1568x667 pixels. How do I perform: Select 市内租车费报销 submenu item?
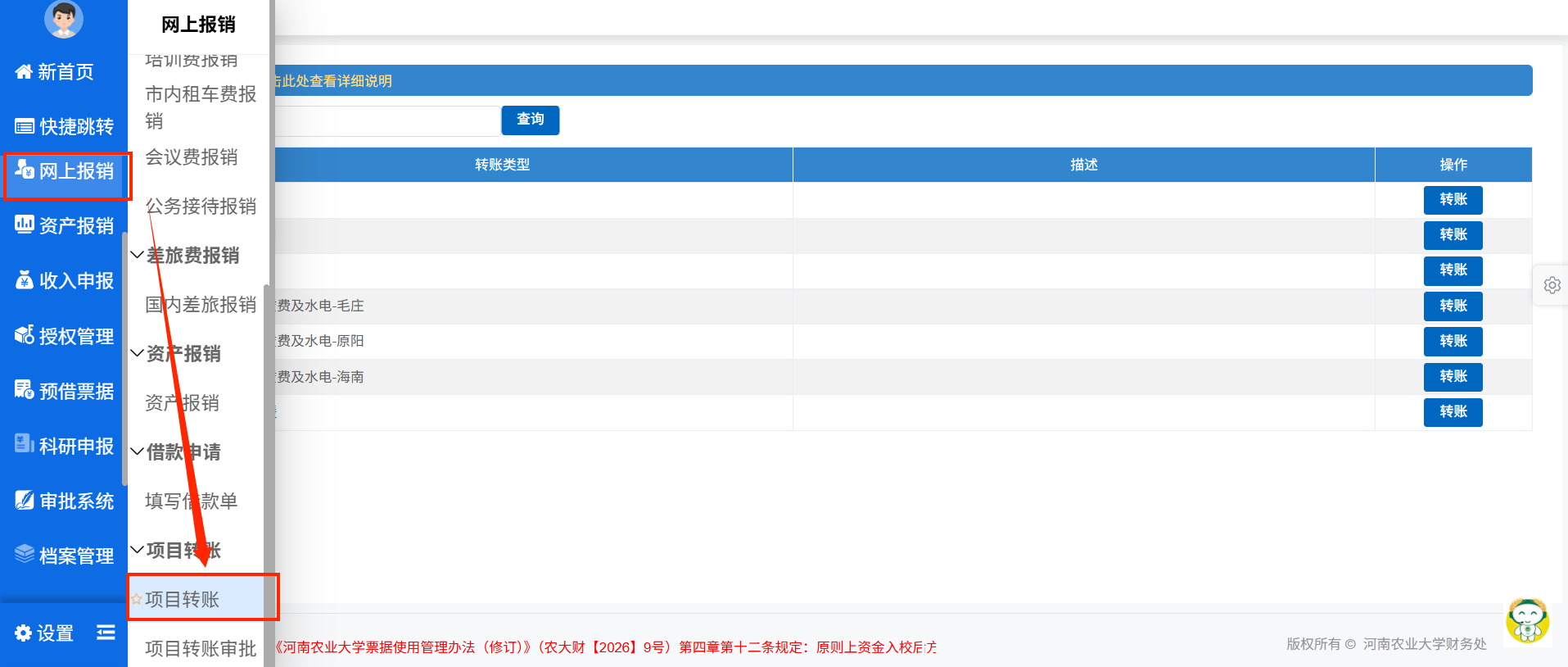[201, 107]
